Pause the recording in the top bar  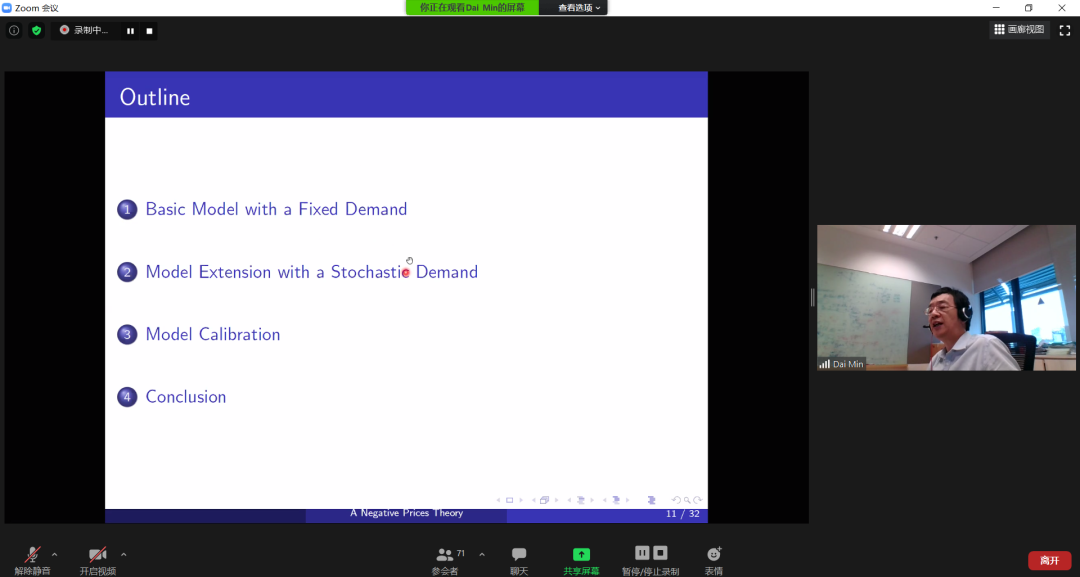tap(130, 30)
